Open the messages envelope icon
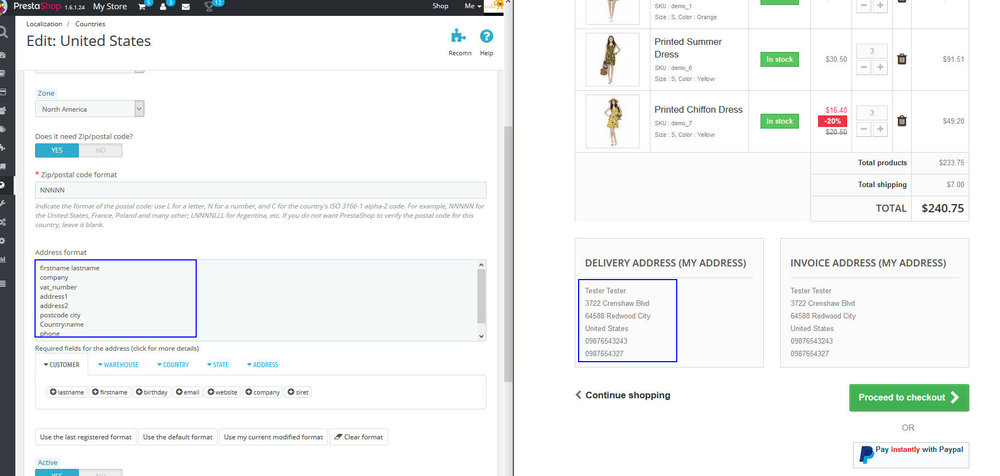 186,6
